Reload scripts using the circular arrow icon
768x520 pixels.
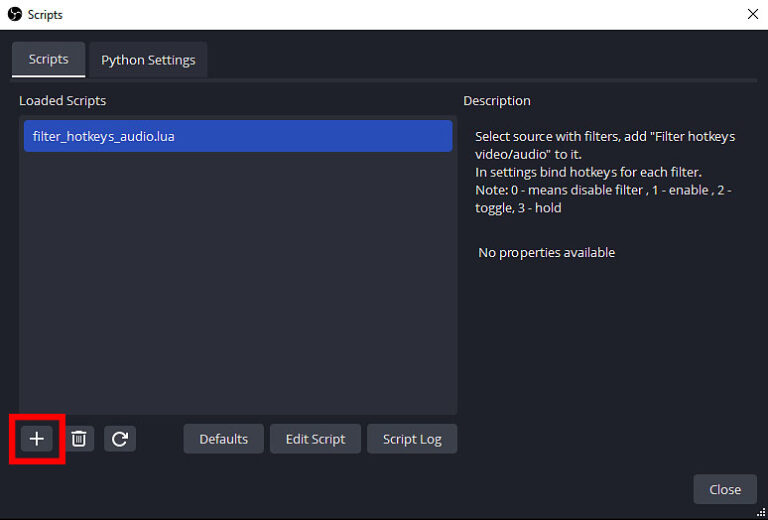coord(120,439)
